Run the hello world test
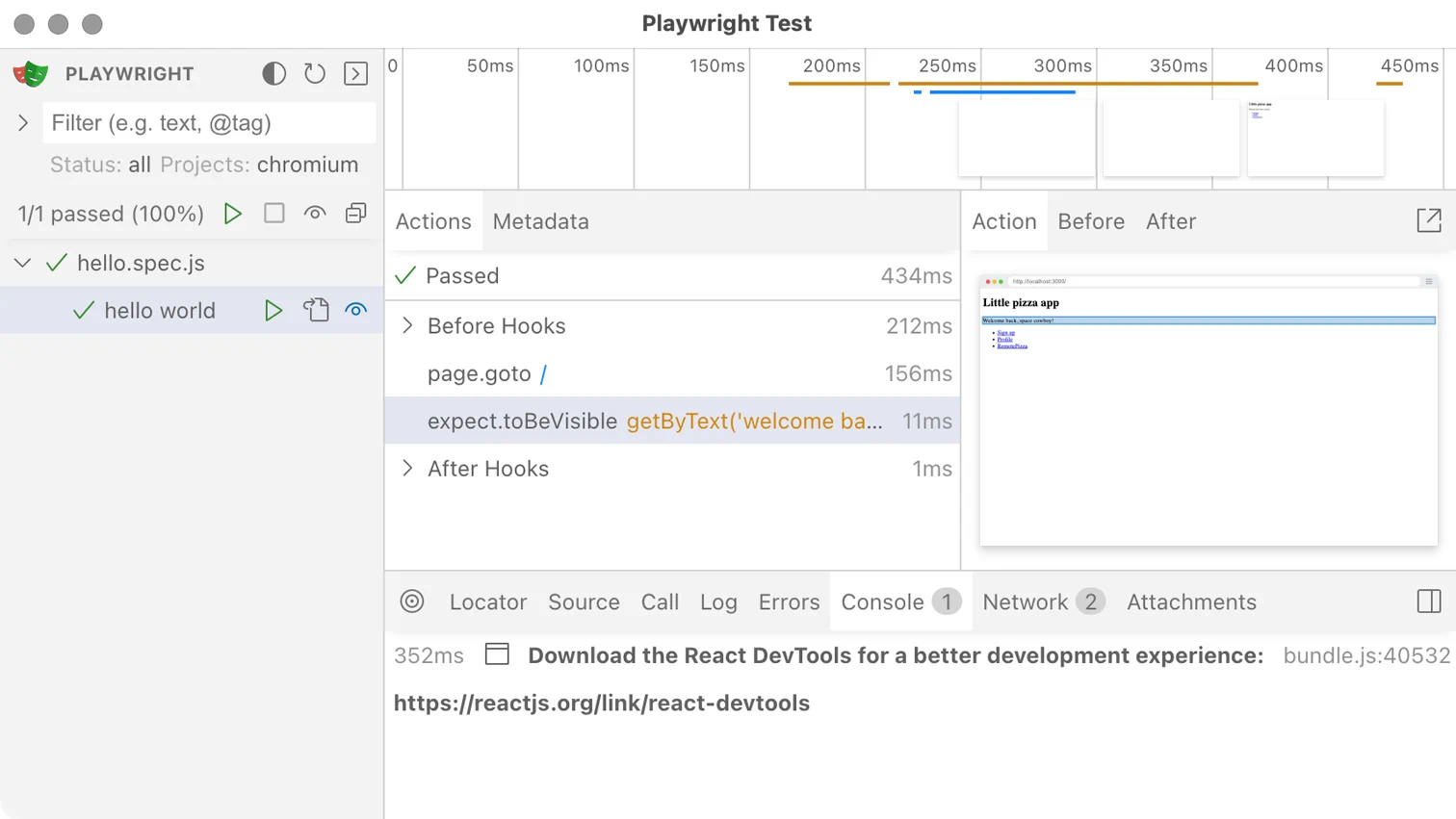This screenshot has width=1456, height=819. point(274,310)
